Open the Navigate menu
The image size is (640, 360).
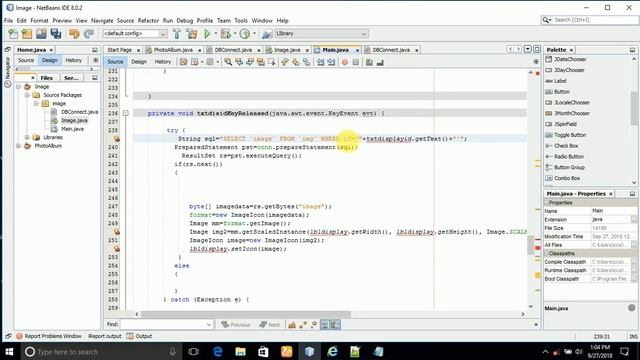pos(102,20)
